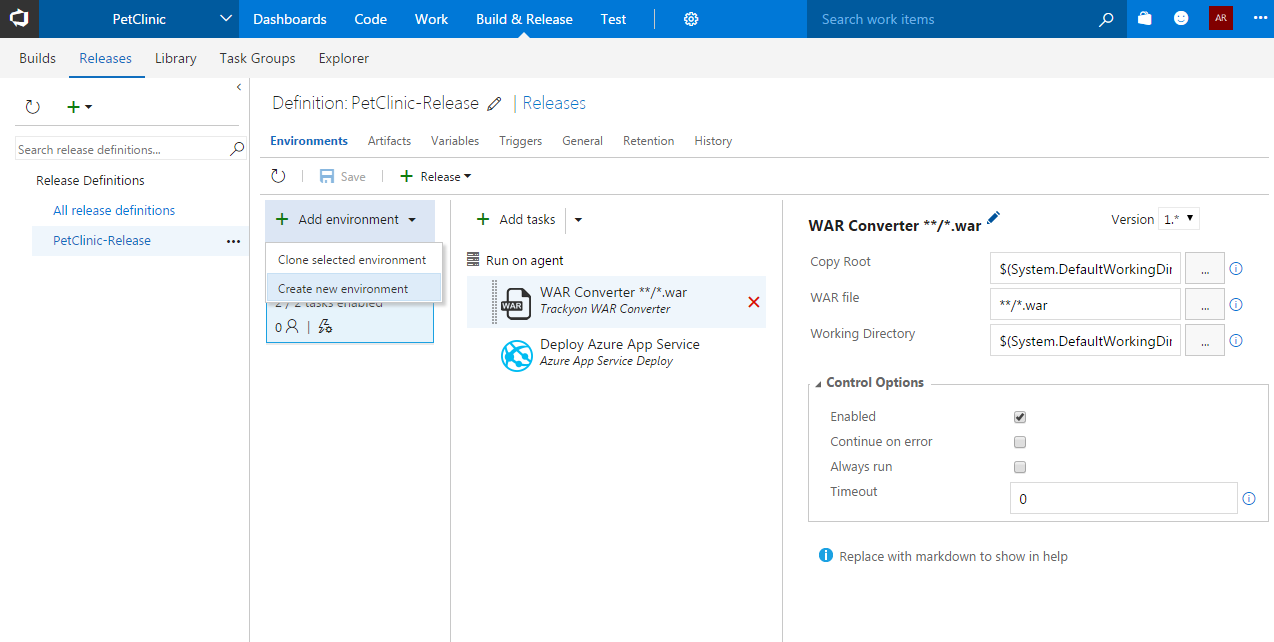Click the feedback smiley face icon
The image size is (1274, 642).
pos(1181,19)
